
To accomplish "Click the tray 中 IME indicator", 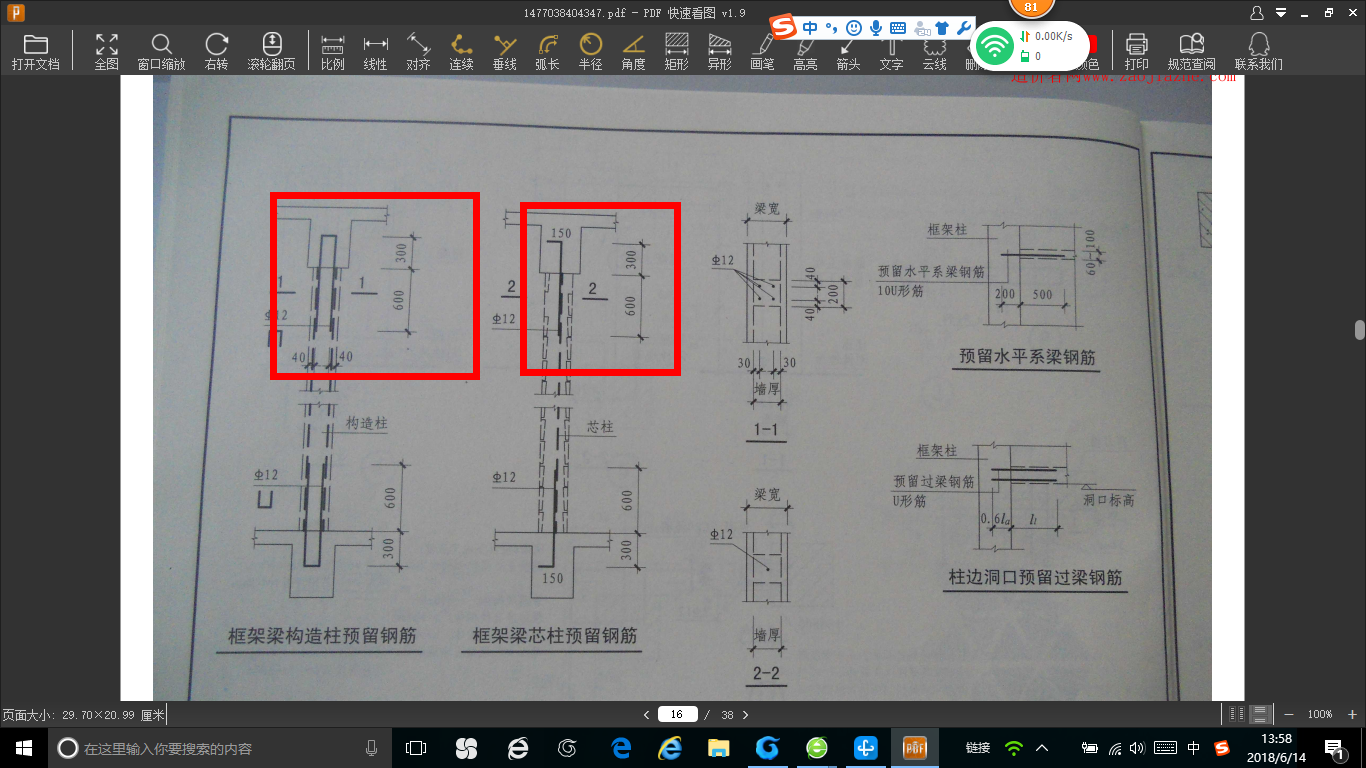I will coord(1194,748).
